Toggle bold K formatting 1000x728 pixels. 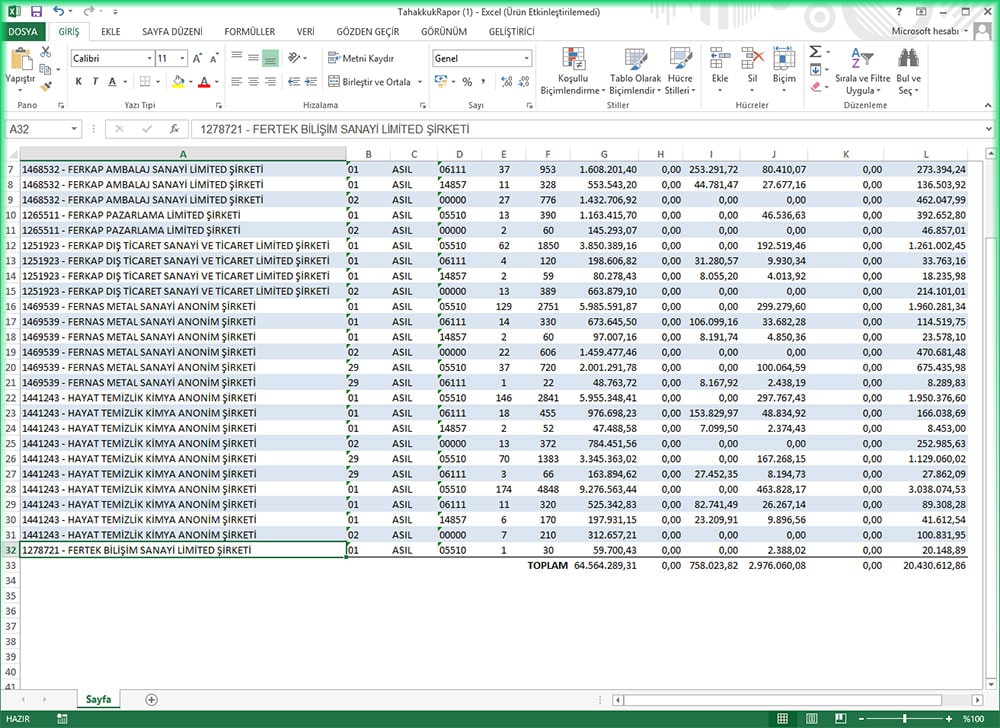[x=78, y=82]
